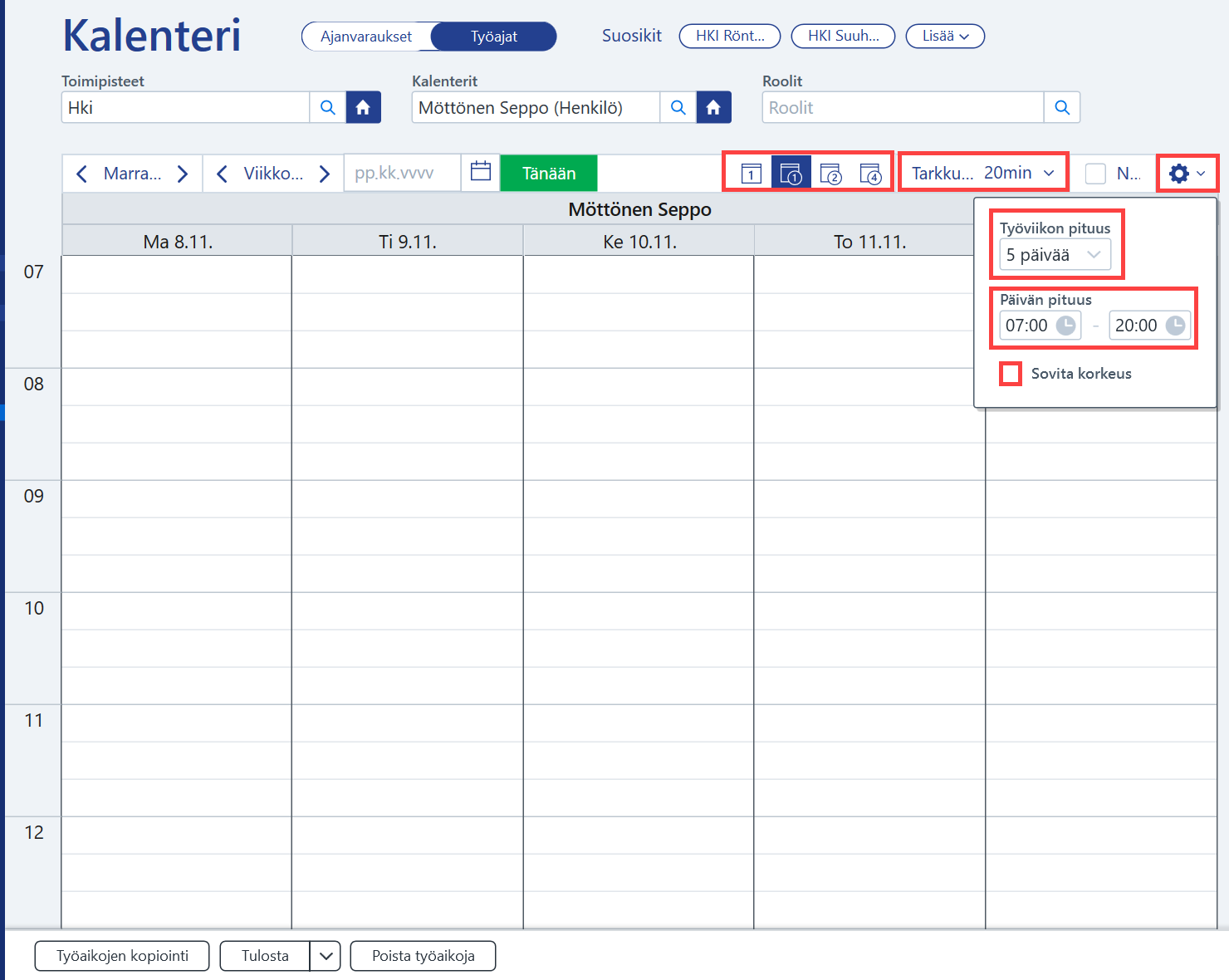Select the one-week view icon

[791, 174]
